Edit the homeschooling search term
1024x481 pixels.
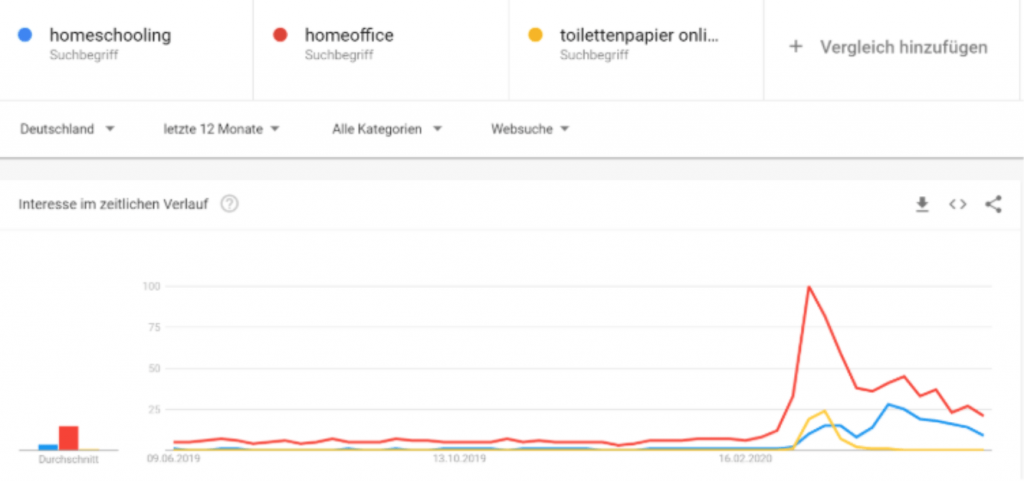pyautogui.click(x=110, y=35)
